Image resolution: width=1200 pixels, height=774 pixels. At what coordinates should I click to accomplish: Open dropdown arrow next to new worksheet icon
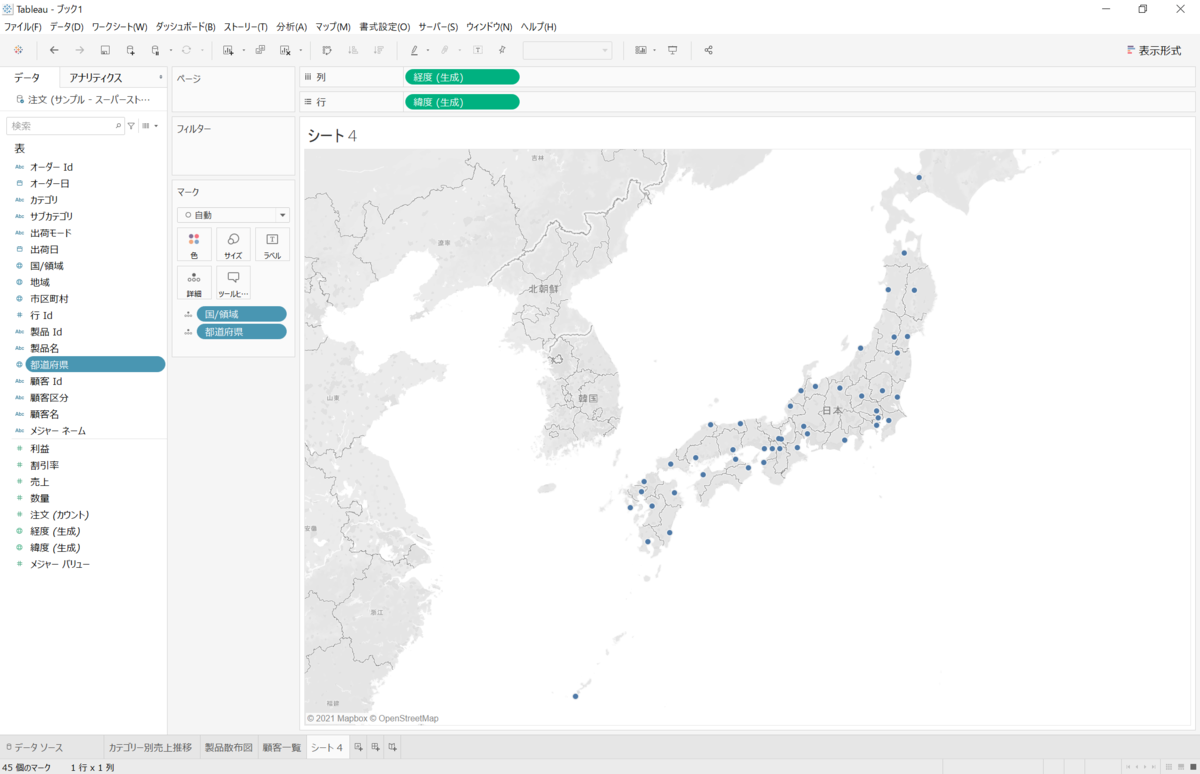[243, 50]
